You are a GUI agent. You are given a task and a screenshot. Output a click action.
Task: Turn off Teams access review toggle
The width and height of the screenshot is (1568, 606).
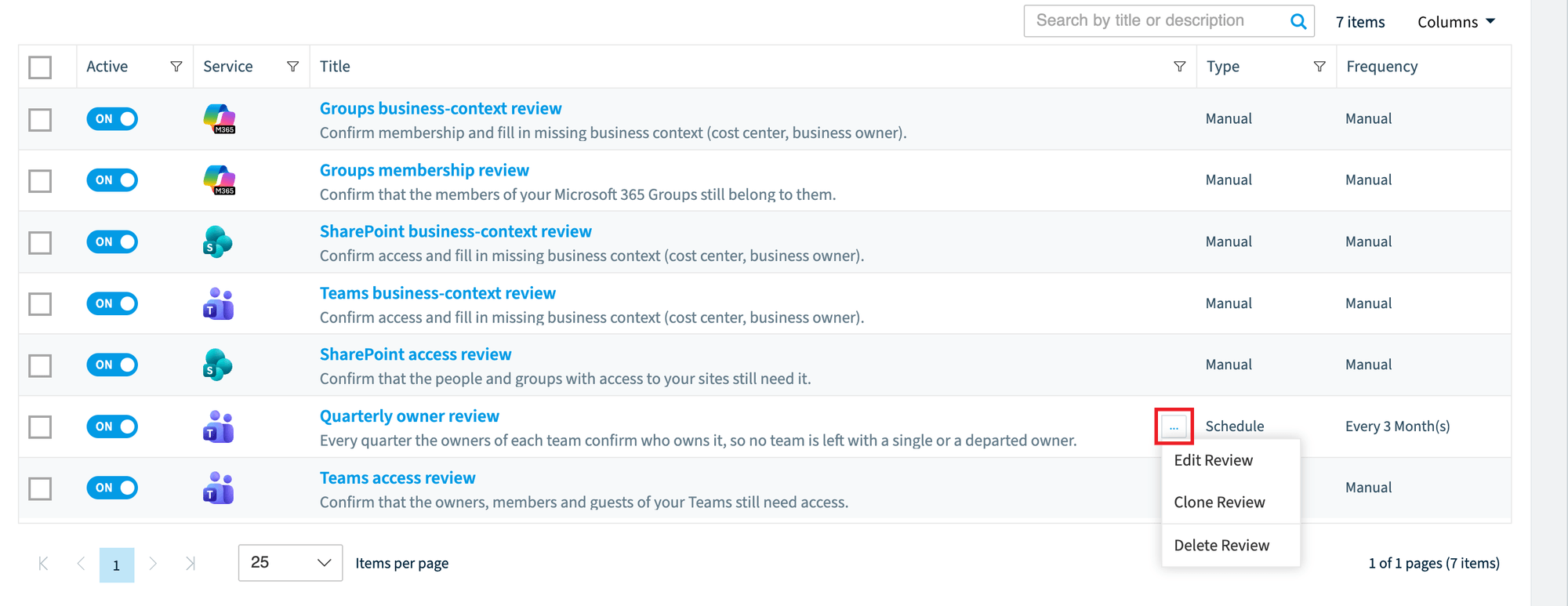(x=112, y=488)
